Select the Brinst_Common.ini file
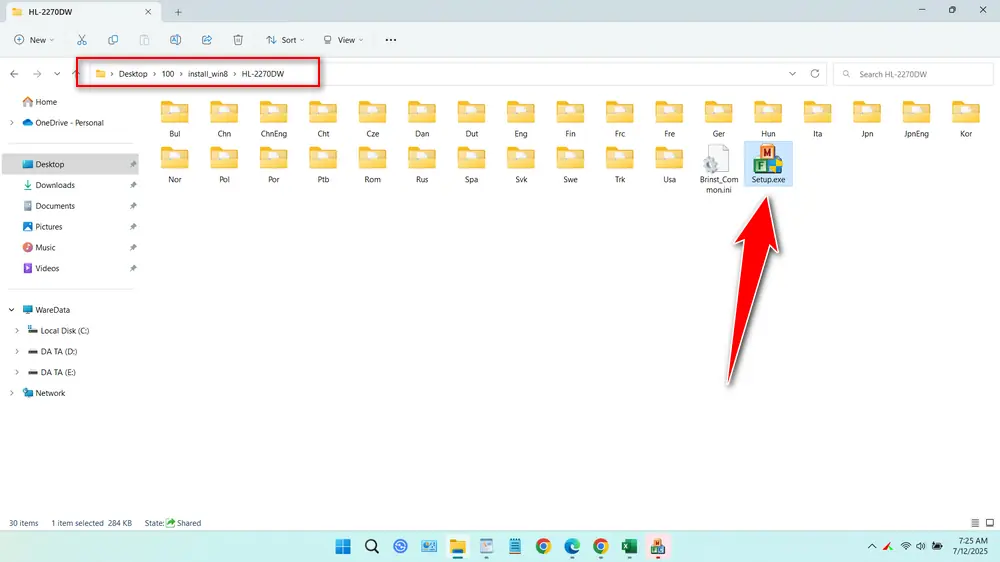 click(x=716, y=168)
